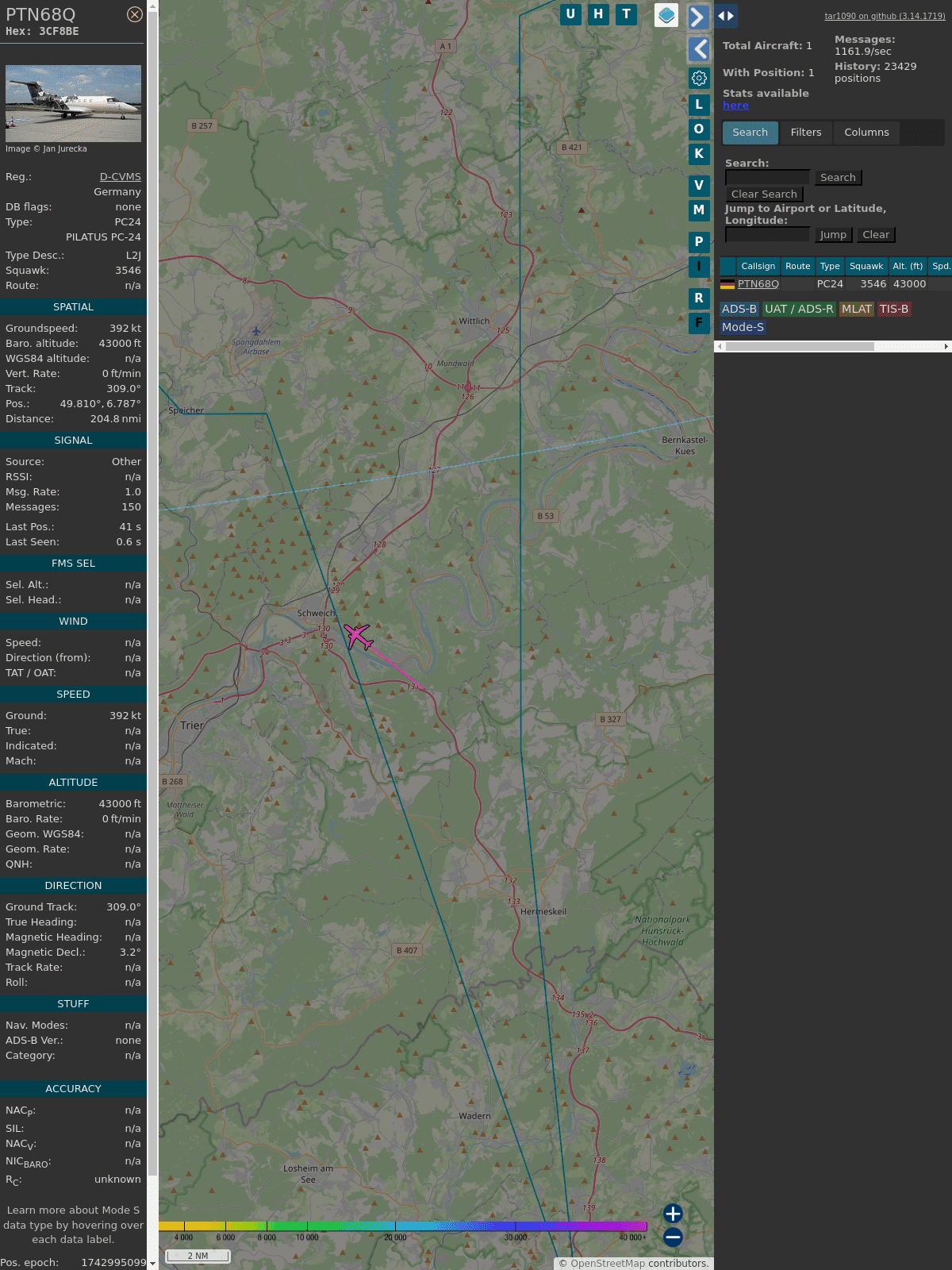Toggle the H map button

pos(598,14)
